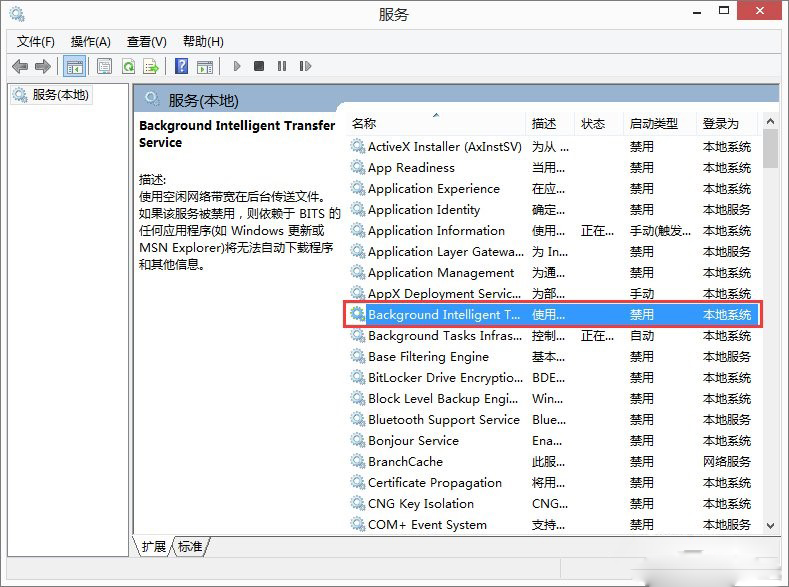Select the Certificate Propagation service
The image size is (789, 587).
pyautogui.click(x=554, y=483)
